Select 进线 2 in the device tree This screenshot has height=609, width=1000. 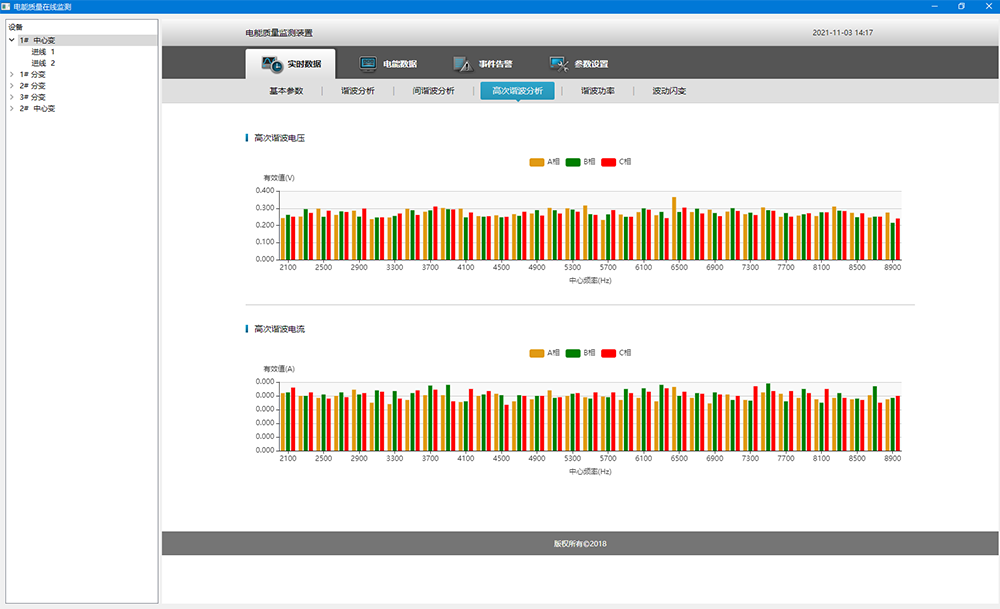(x=43, y=63)
